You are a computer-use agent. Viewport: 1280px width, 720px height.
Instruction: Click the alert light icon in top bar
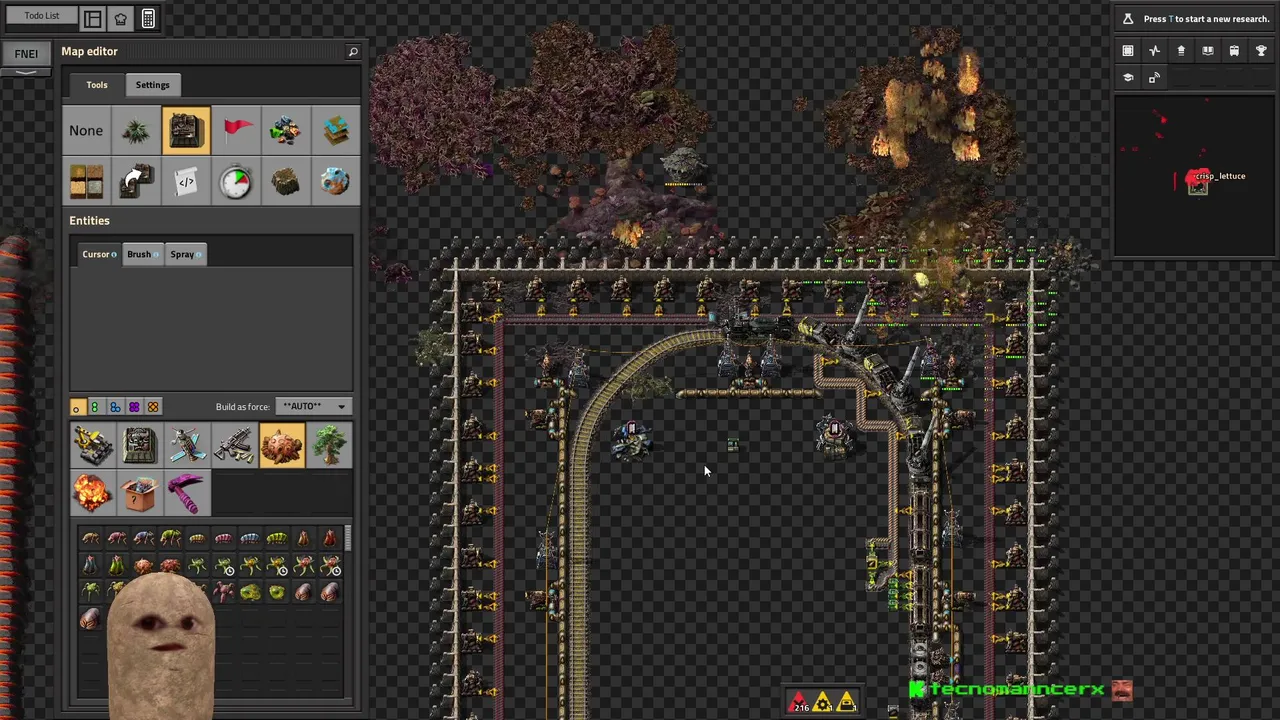(120, 18)
